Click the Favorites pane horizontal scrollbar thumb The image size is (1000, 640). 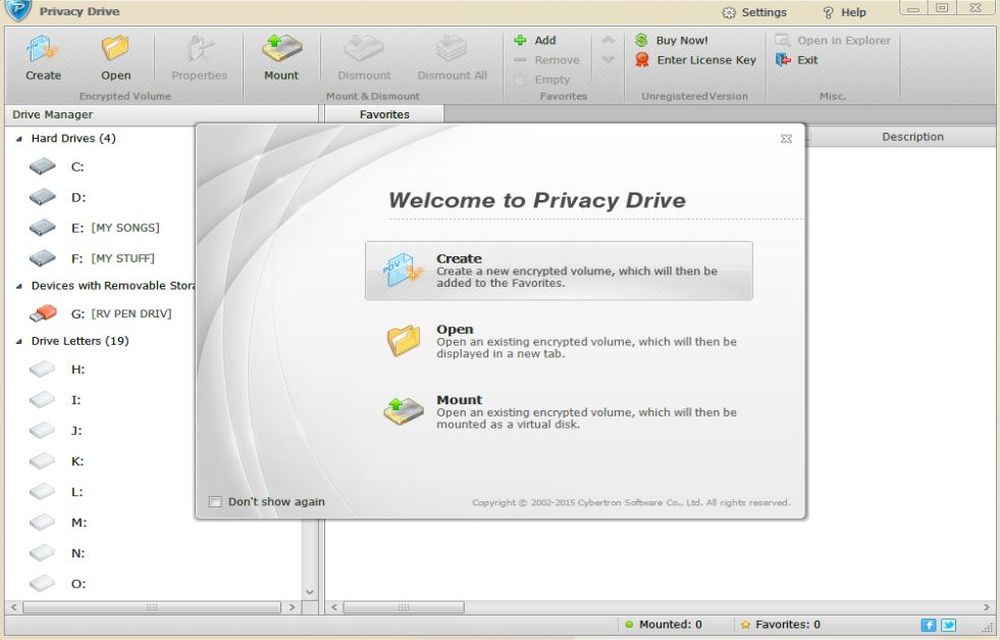click(404, 607)
